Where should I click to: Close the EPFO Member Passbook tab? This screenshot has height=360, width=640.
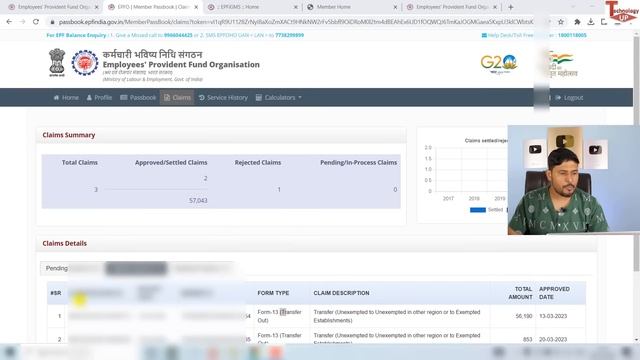(196, 7)
